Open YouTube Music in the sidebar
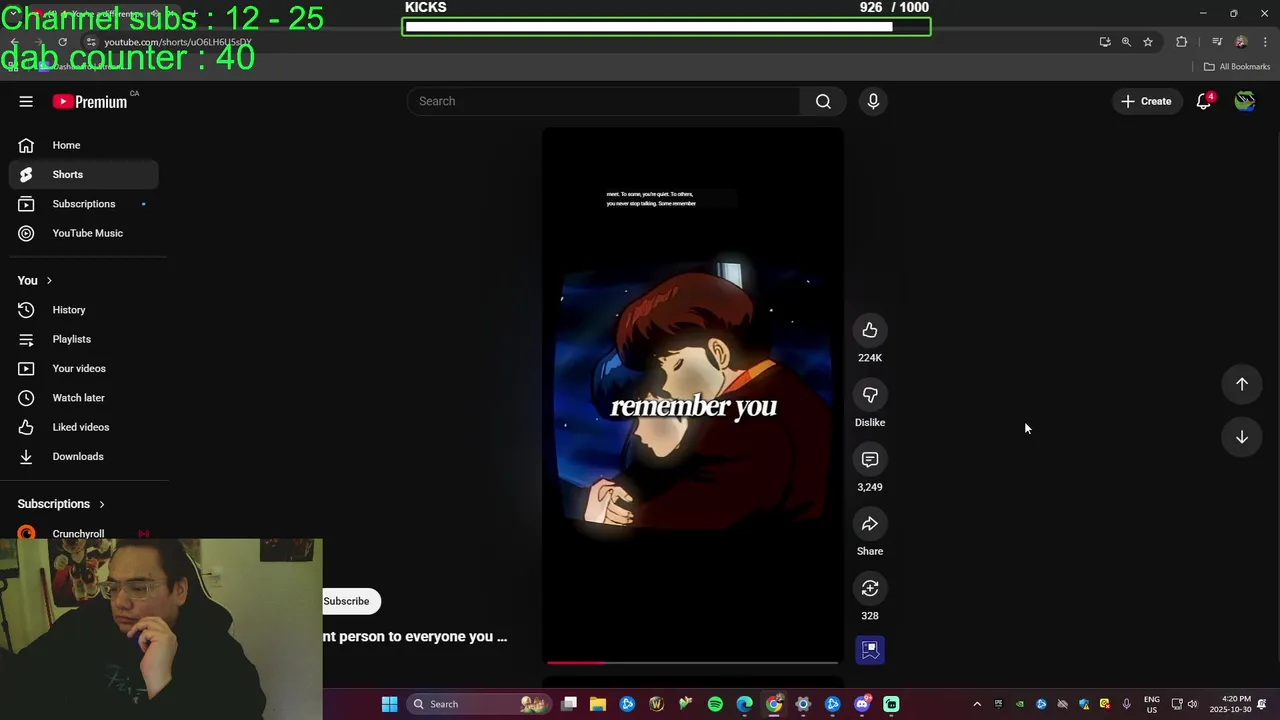The image size is (1280, 720). pos(84,233)
